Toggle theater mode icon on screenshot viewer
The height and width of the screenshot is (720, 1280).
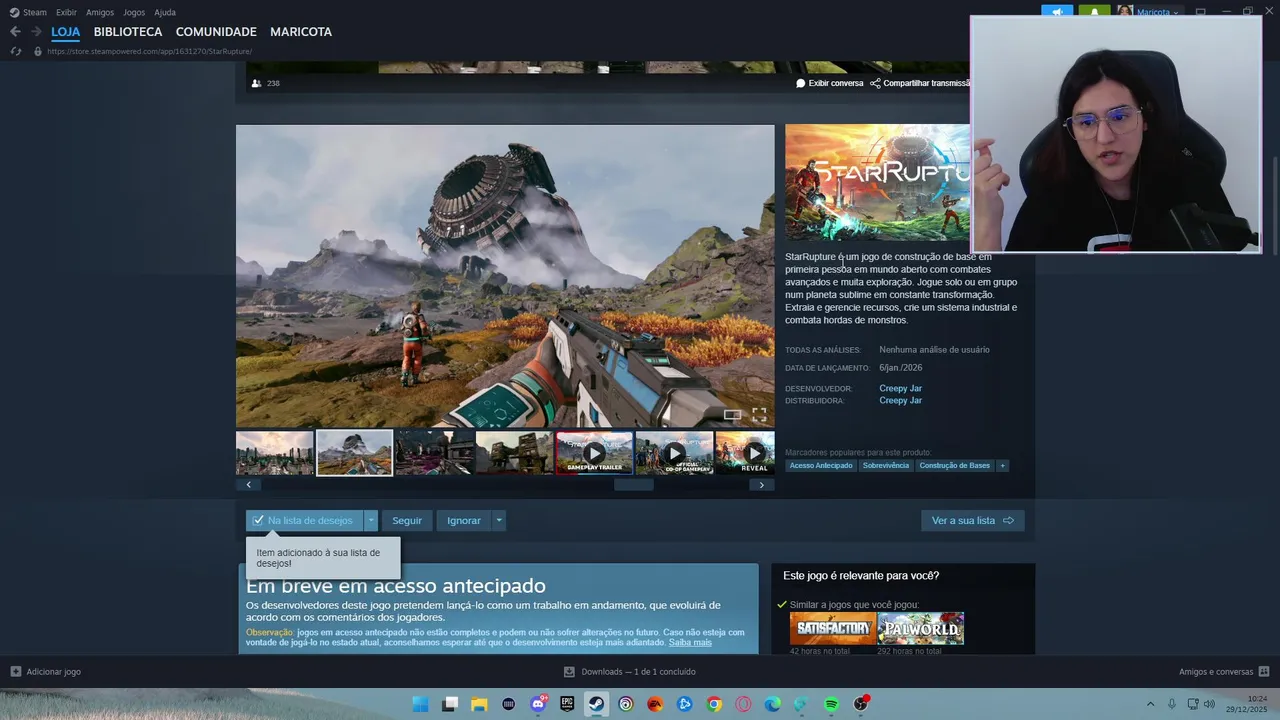tap(733, 414)
